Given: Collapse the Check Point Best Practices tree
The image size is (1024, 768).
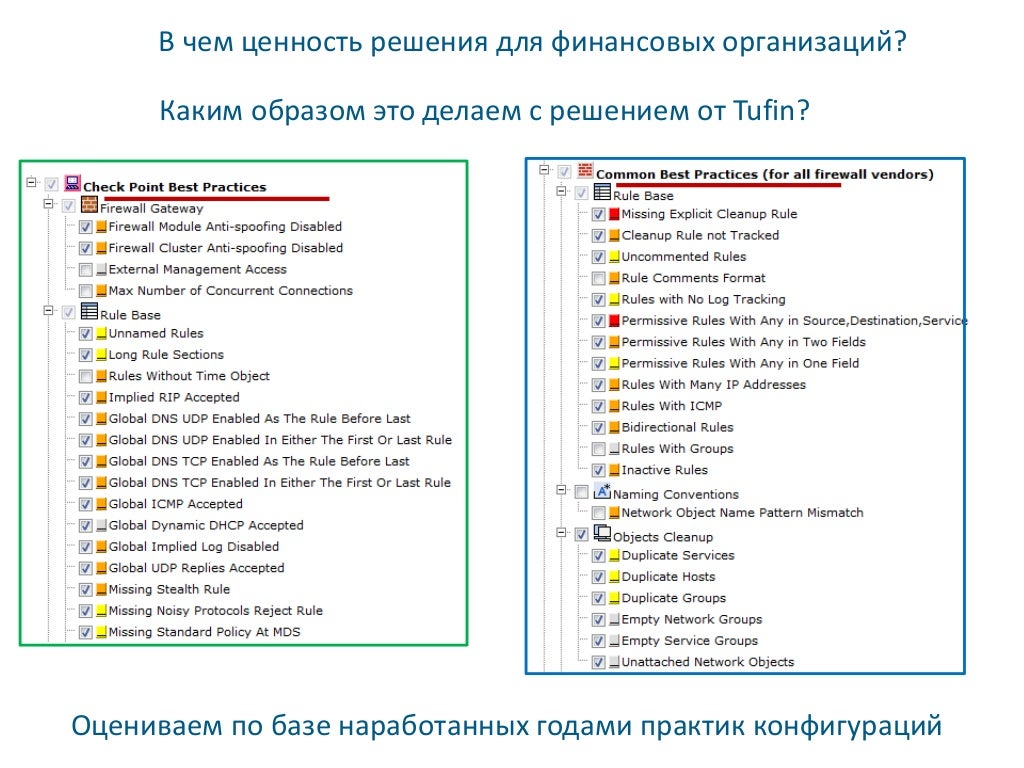Looking at the screenshot, I should click(x=31, y=182).
